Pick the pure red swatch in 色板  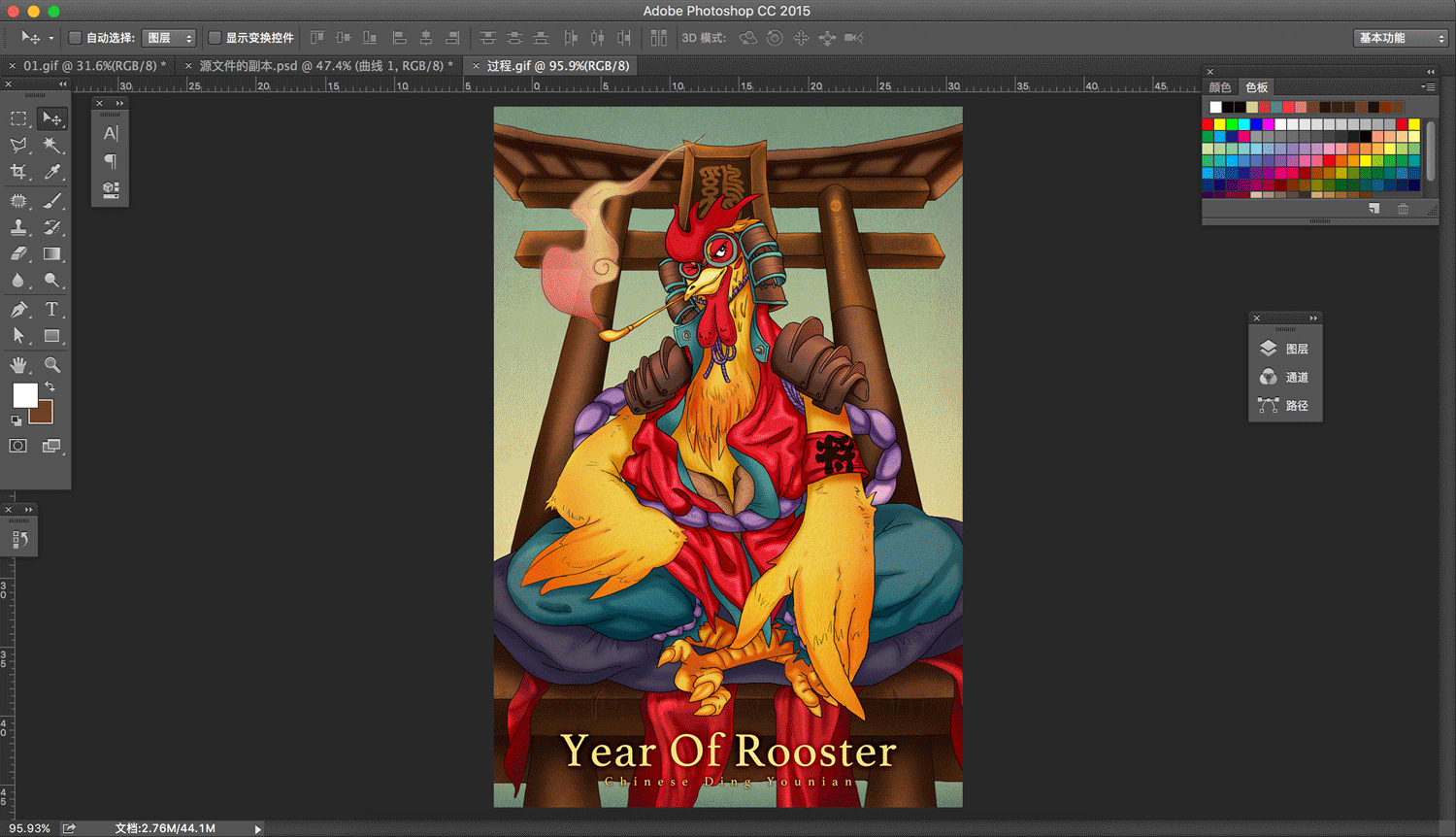pos(1208,124)
